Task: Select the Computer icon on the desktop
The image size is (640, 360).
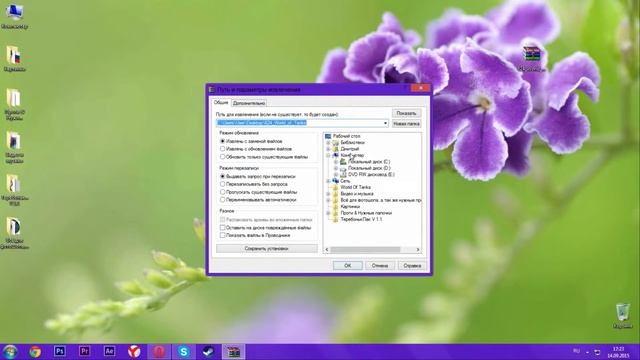Action: click(x=14, y=16)
